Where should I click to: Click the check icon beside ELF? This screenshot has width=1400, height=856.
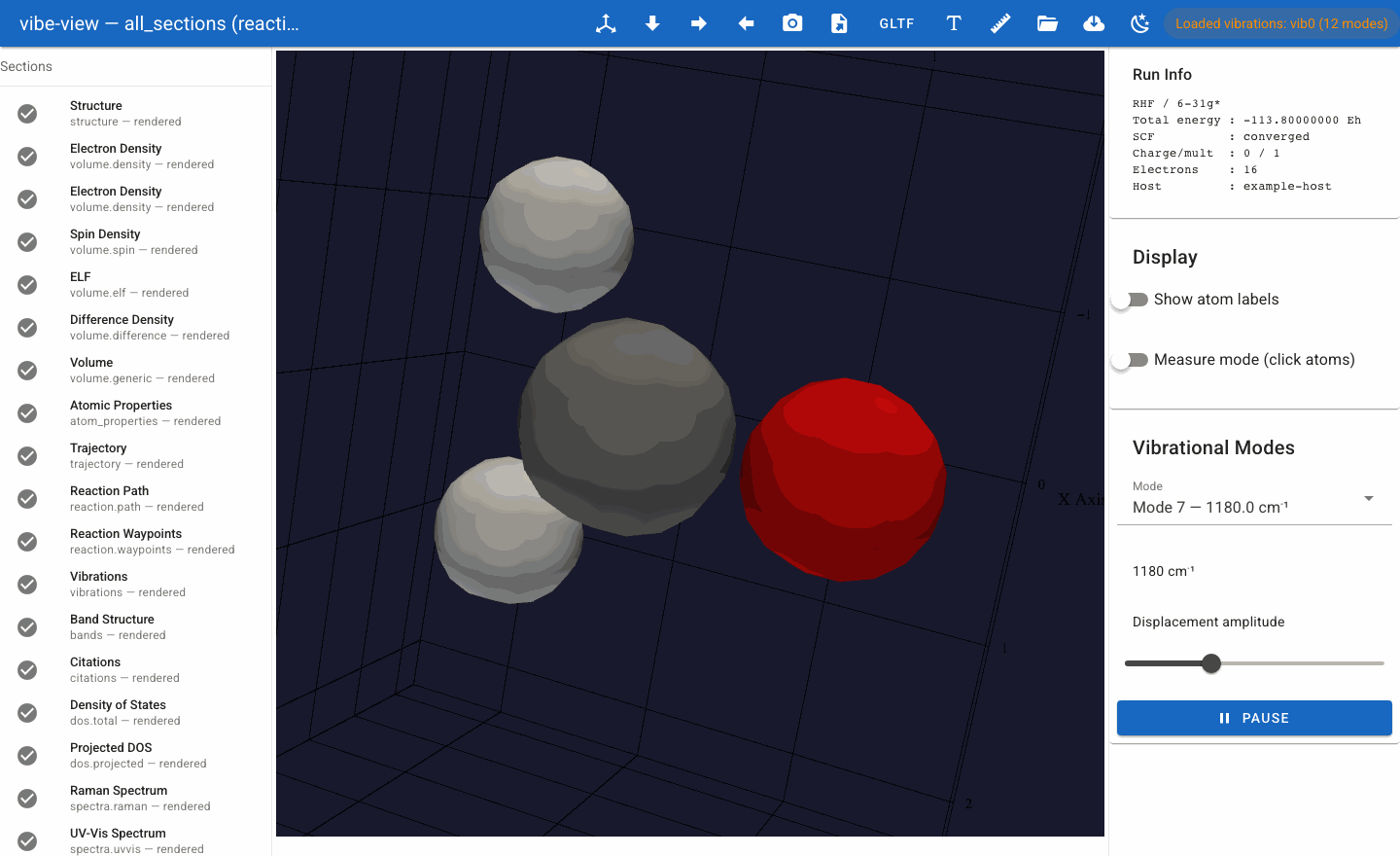tap(27, 285)
